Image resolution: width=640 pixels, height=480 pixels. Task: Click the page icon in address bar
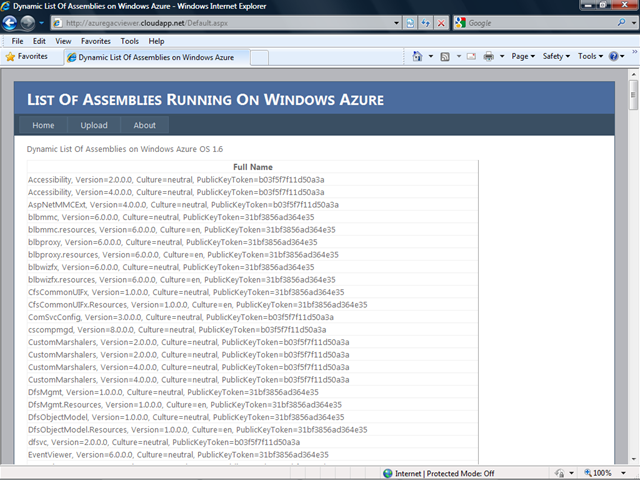point(58,23)
